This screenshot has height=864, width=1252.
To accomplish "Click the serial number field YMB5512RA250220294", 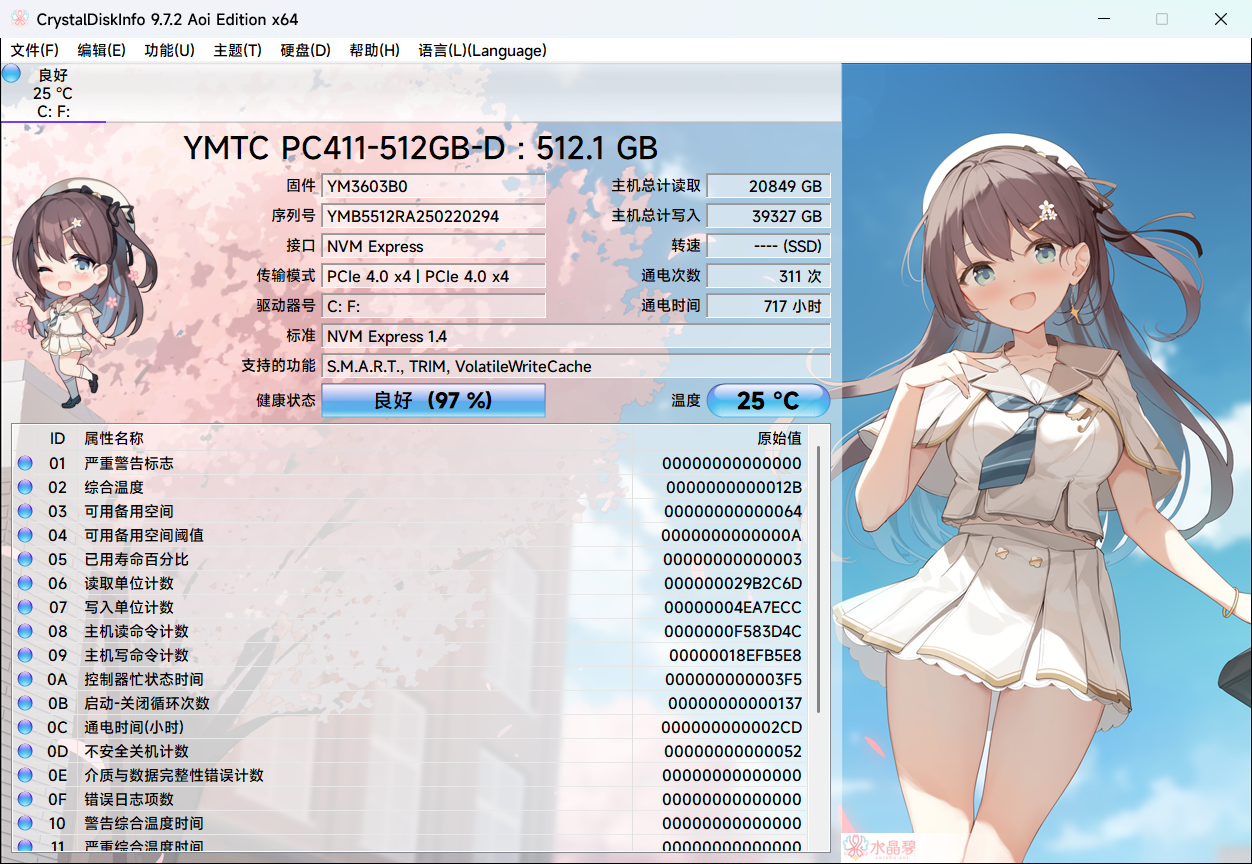I will [x=433, y=216].
